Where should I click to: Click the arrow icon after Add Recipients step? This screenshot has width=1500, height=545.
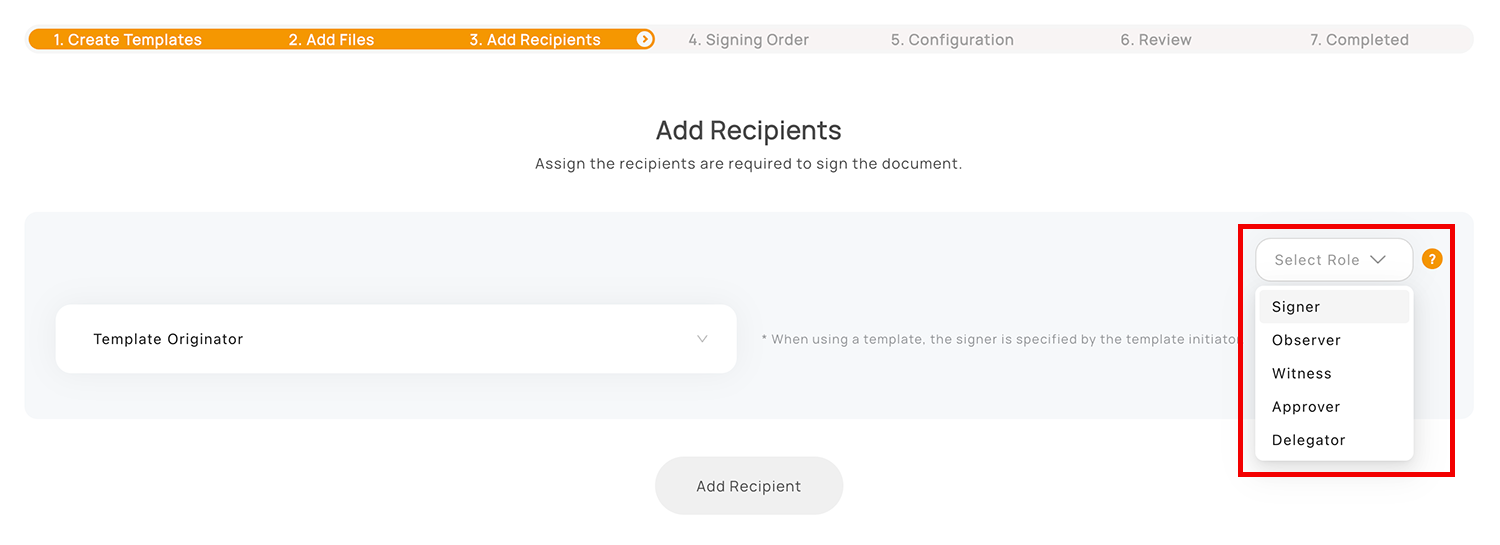pyautogui.click(x=645, y=40)
